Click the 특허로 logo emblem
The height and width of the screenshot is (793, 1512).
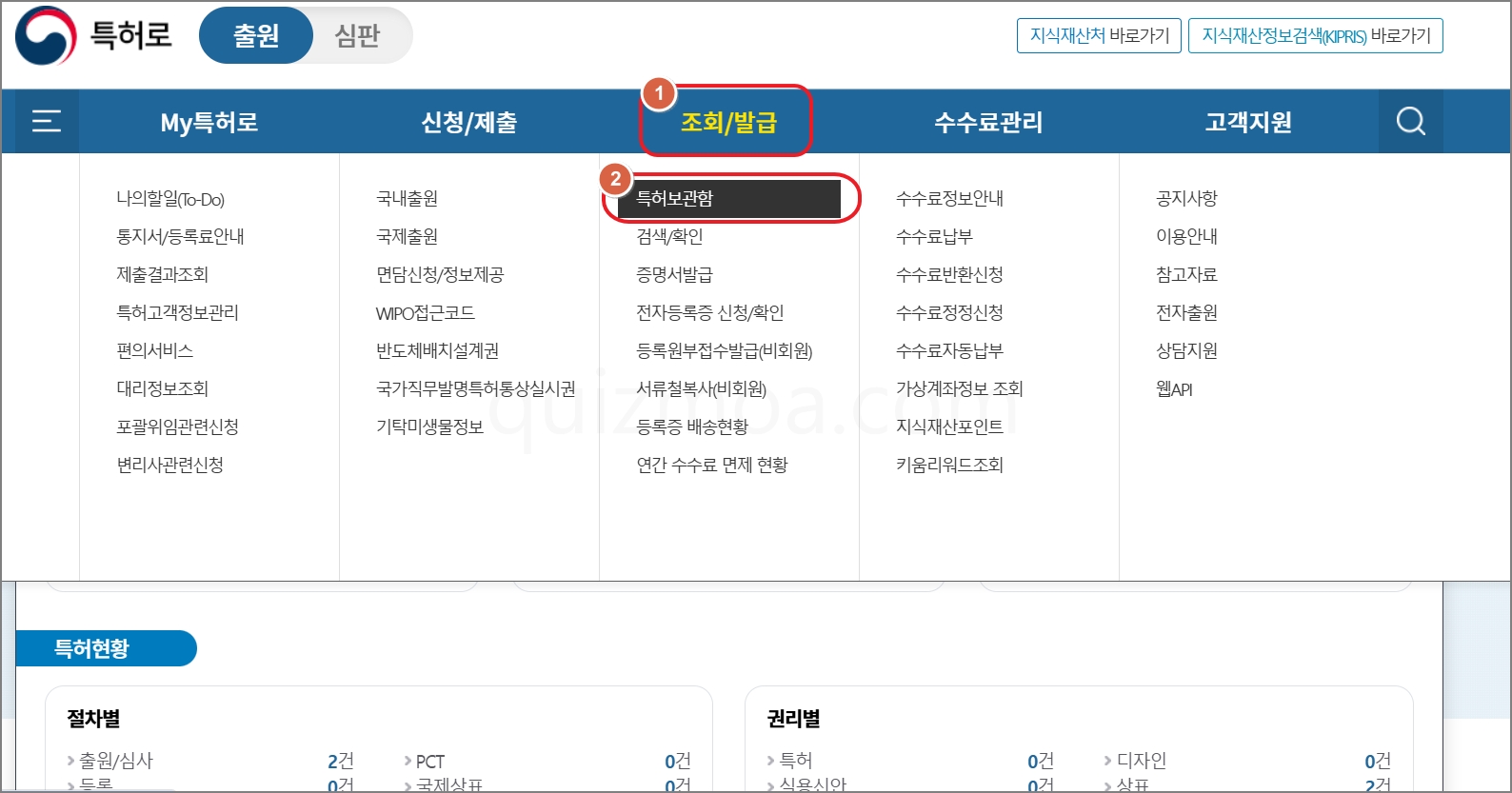click(46, 35)
